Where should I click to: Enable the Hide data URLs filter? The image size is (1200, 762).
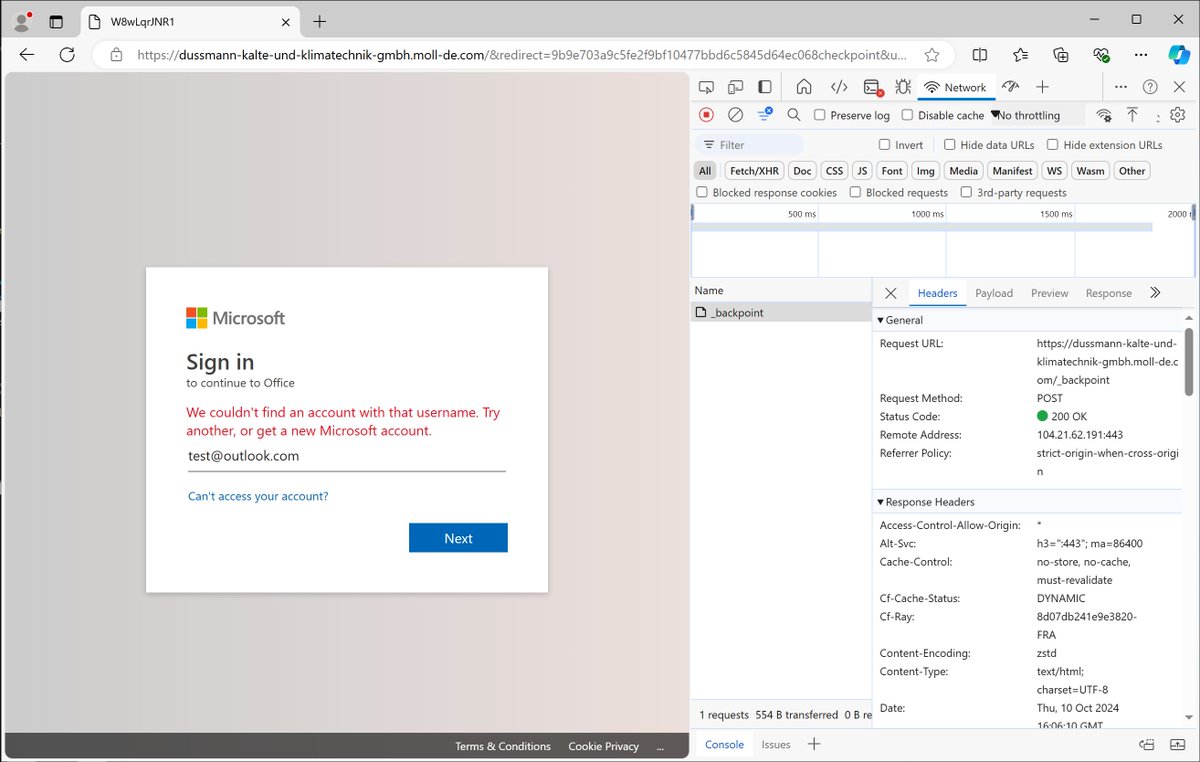click(x=950, y=145)
